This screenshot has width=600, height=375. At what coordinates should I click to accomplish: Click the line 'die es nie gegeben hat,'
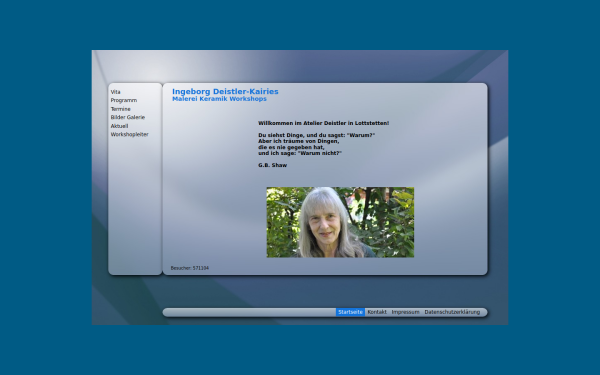[x=291, y=147]
